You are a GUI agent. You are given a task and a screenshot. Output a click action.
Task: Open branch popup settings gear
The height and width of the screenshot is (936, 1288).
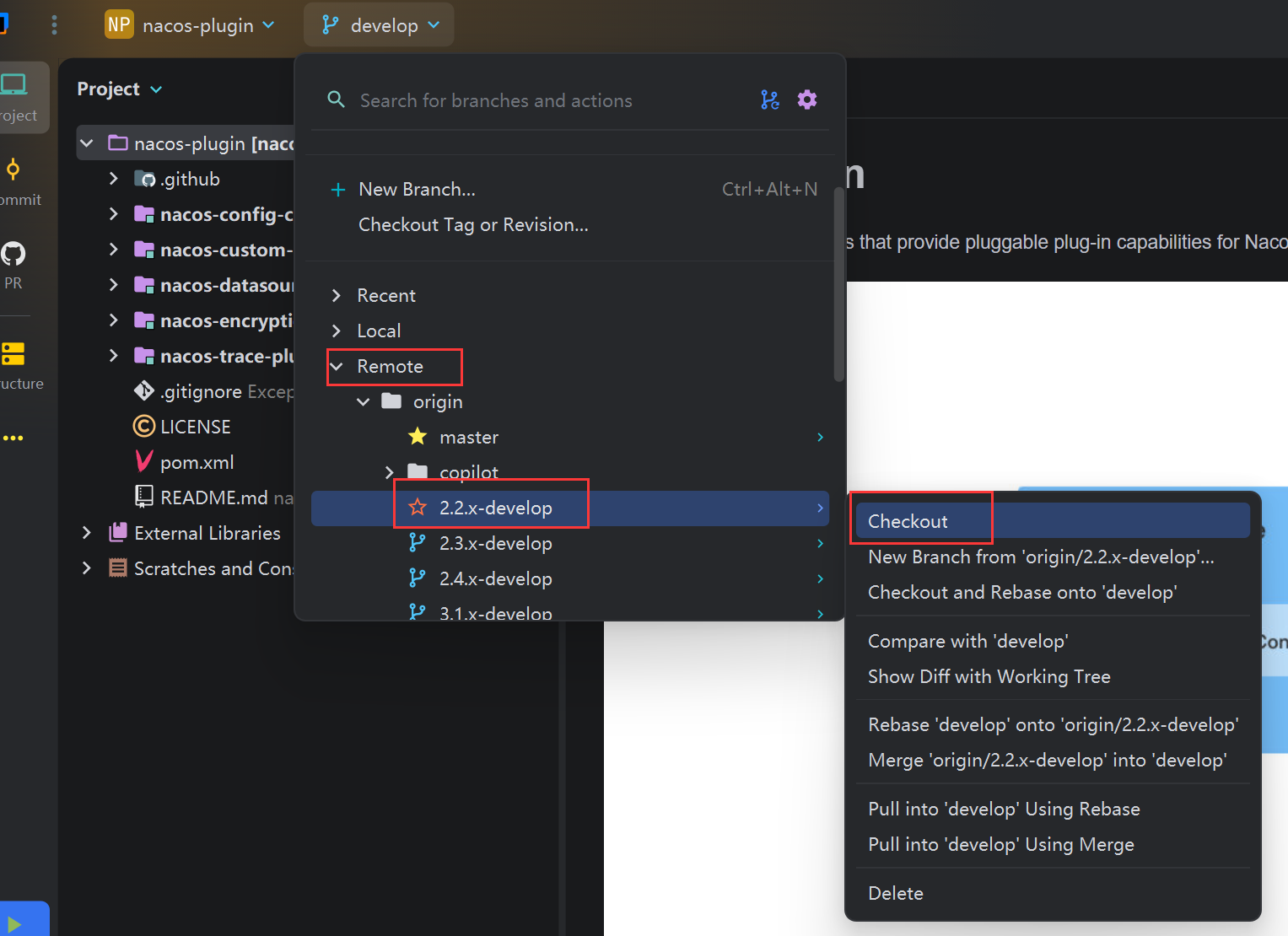click(x=807, y=100)
